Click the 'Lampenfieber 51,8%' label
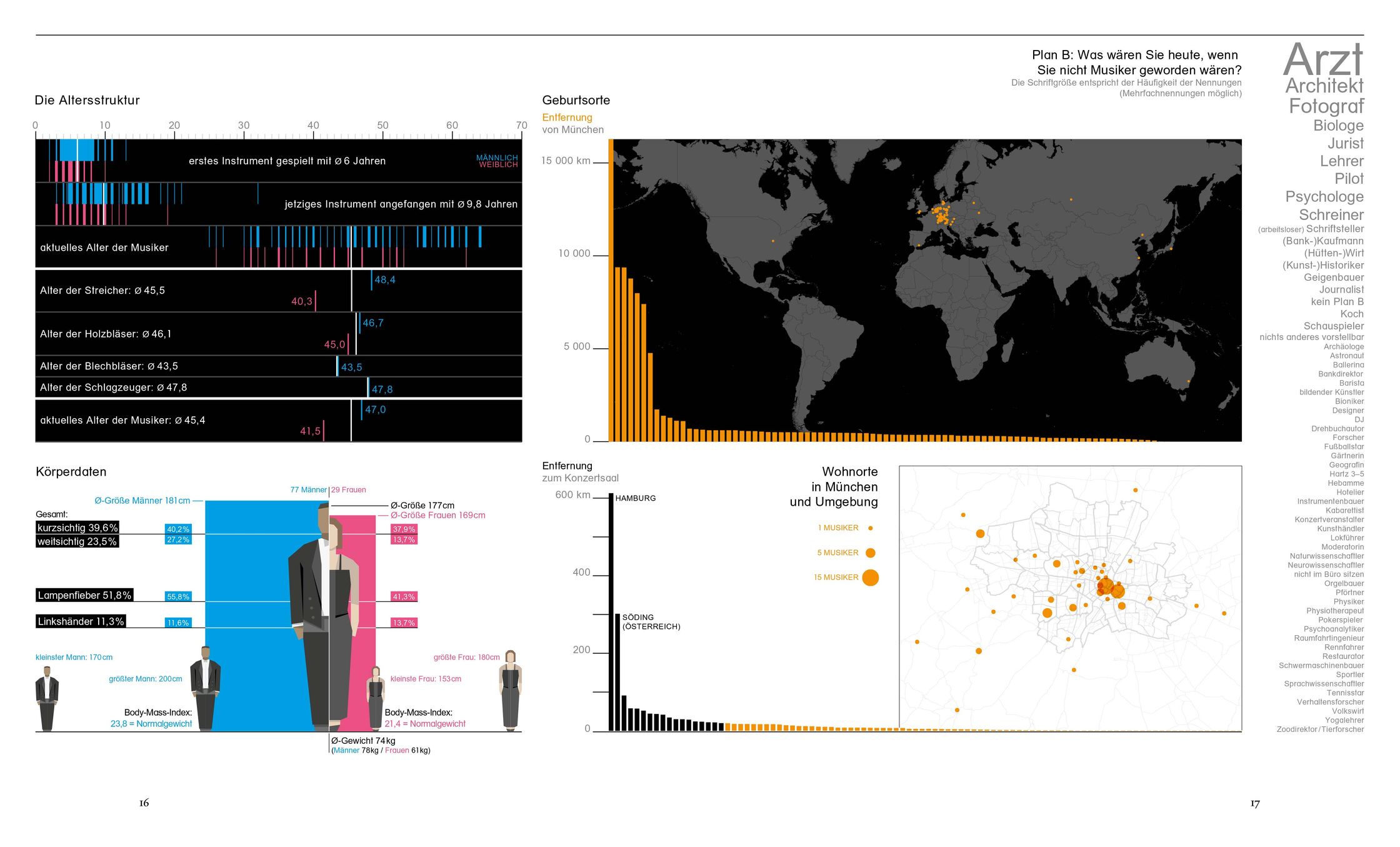The image size is (1400, 847). [x=84, y=595]
